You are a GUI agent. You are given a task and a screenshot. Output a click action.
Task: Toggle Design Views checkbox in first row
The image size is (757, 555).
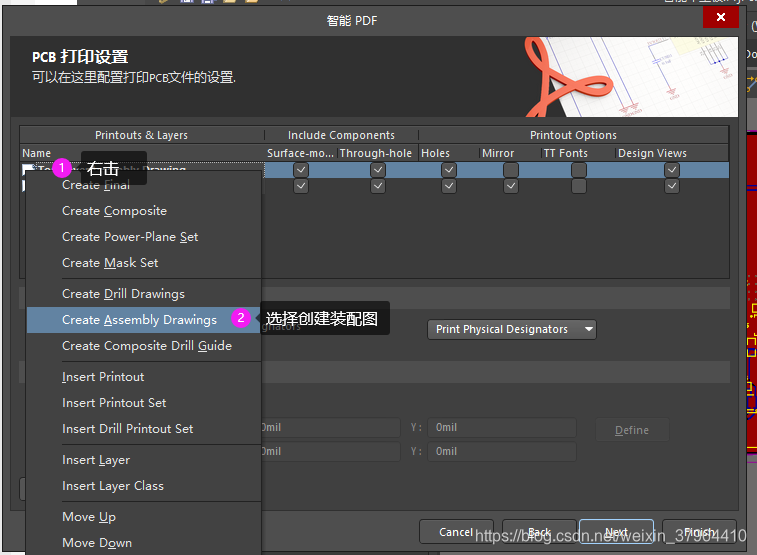pyautogui.click(x=672, y=170)
